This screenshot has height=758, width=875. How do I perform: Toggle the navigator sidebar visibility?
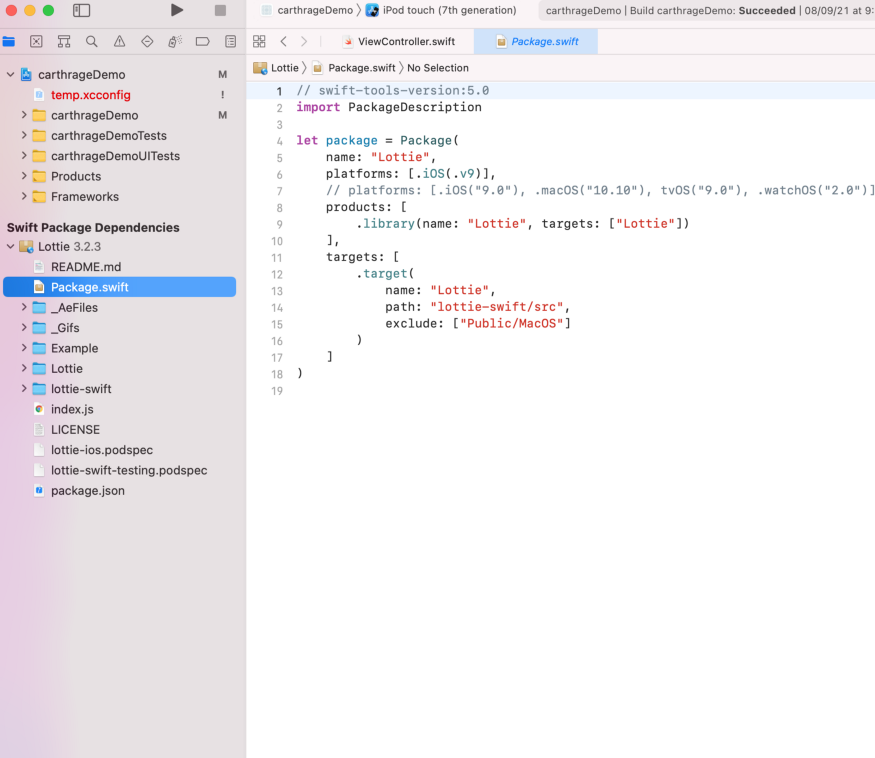tap(81, 10)
